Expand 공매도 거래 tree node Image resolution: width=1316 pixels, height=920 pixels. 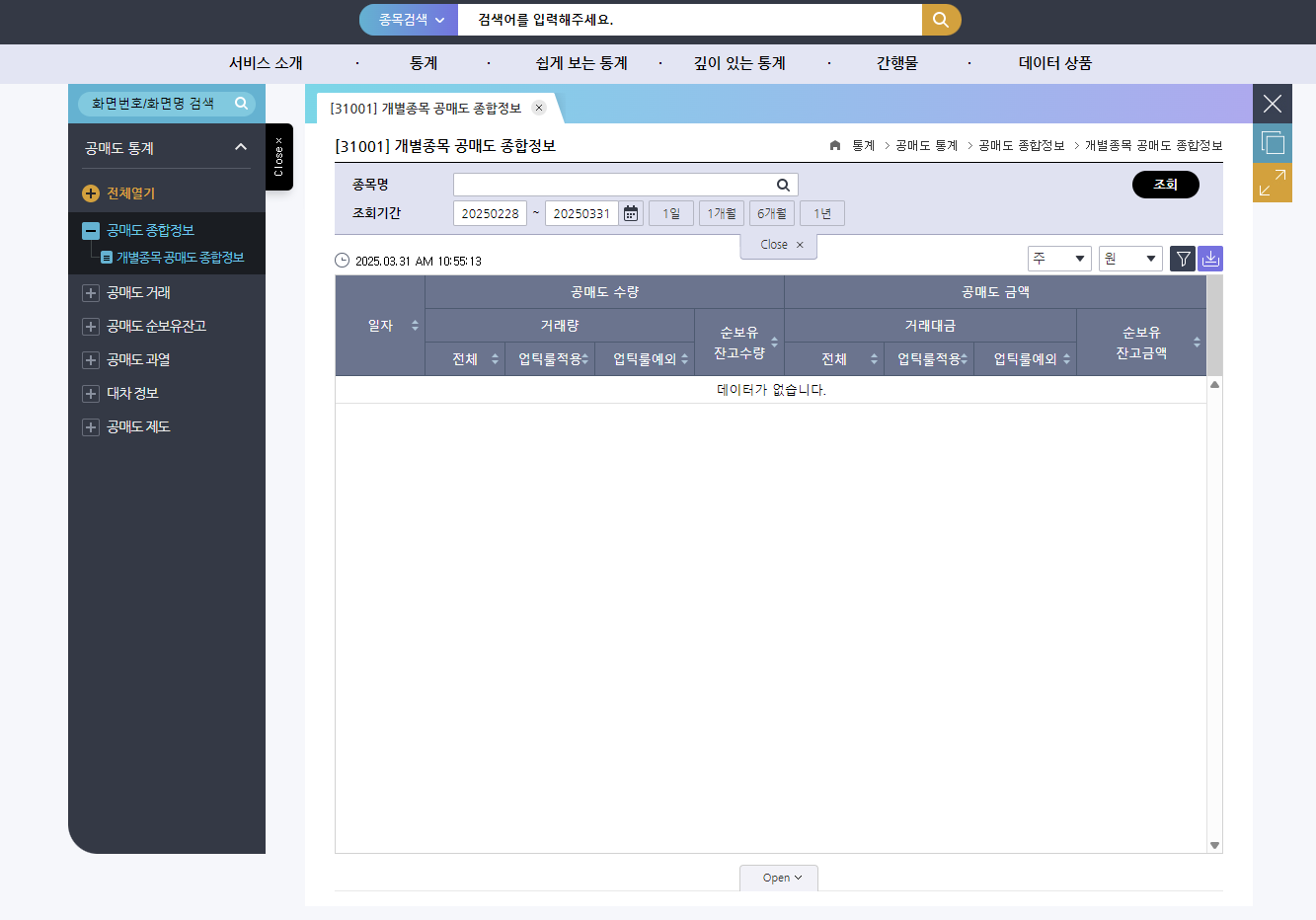[x=91, y=293]
